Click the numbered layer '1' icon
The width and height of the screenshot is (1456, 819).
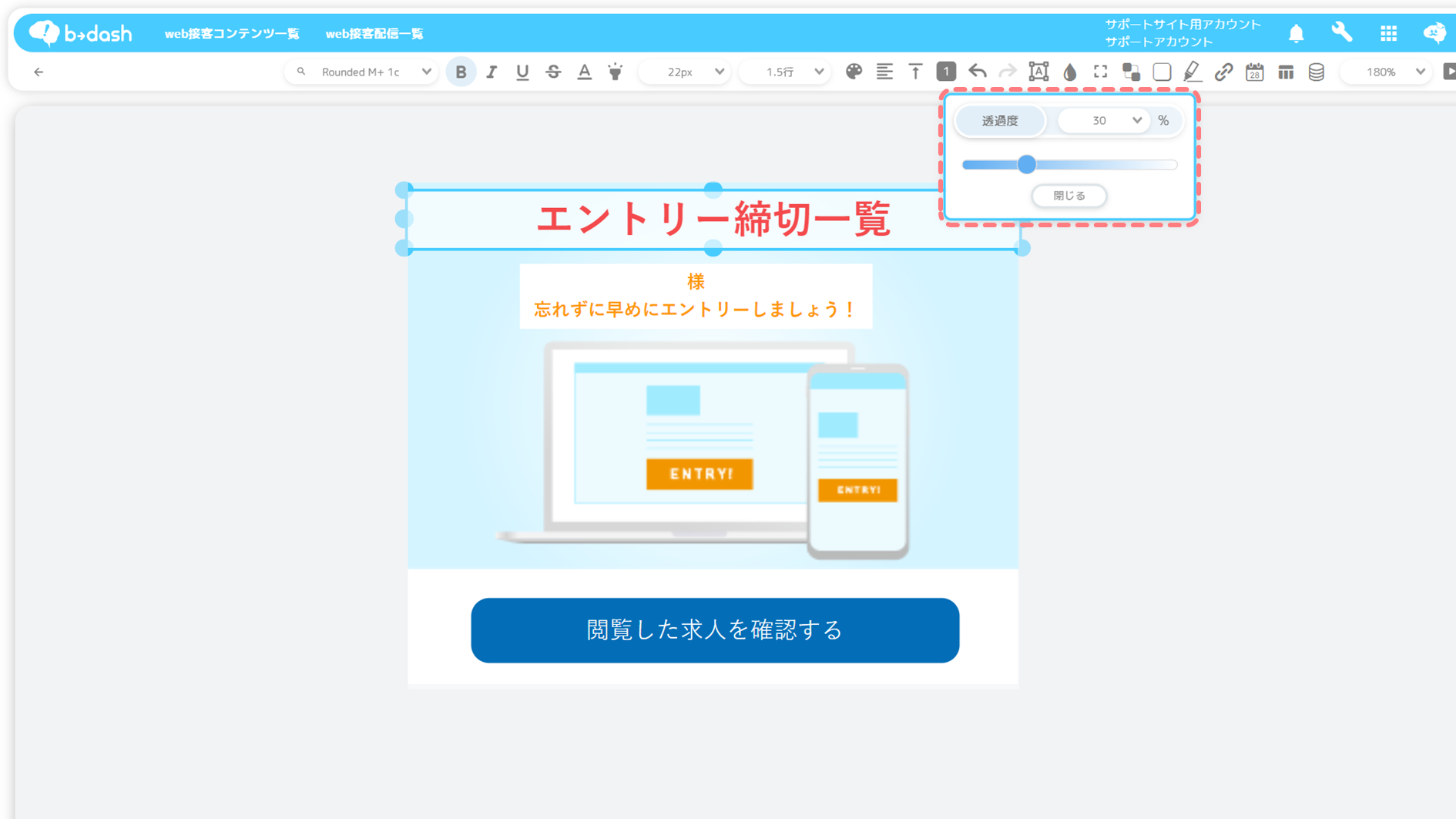[x=946, y=72]
